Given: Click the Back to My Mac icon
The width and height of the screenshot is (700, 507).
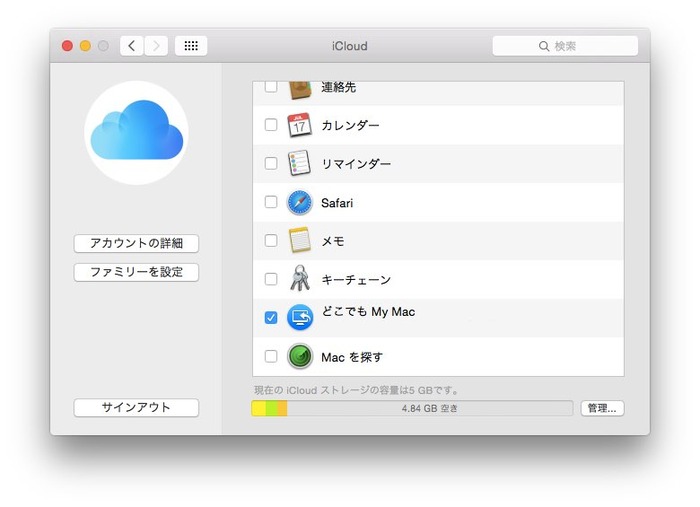Looking at the screenshot, I should (x=300, y=317).
